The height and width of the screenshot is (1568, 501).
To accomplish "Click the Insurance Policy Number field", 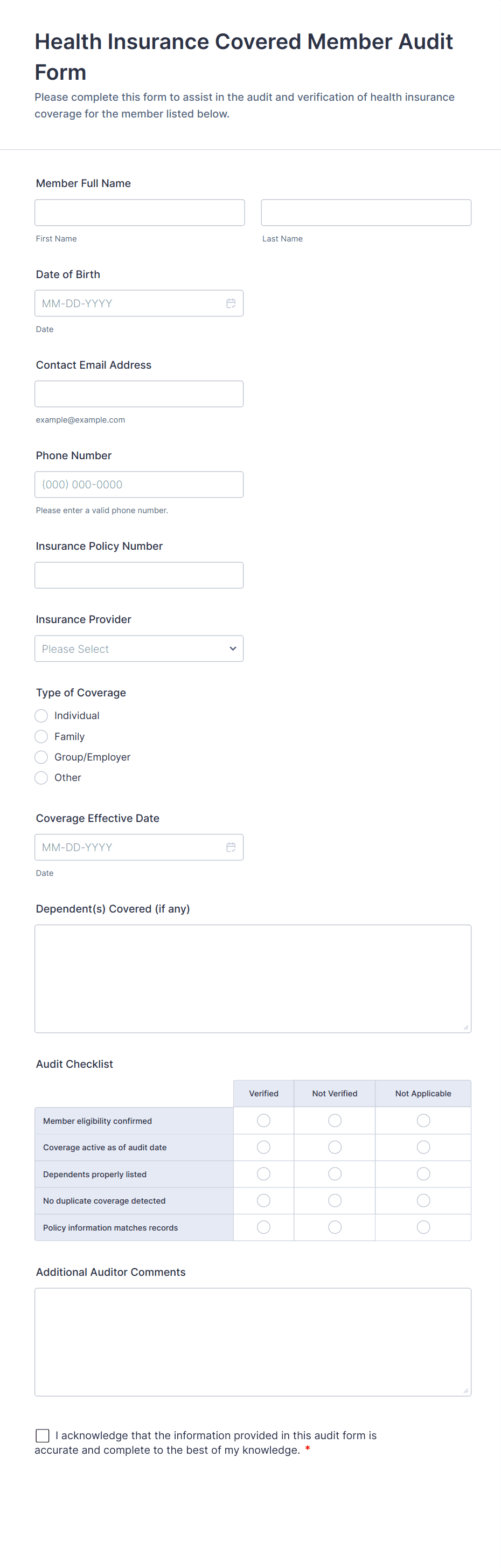I will click(139, 575).
